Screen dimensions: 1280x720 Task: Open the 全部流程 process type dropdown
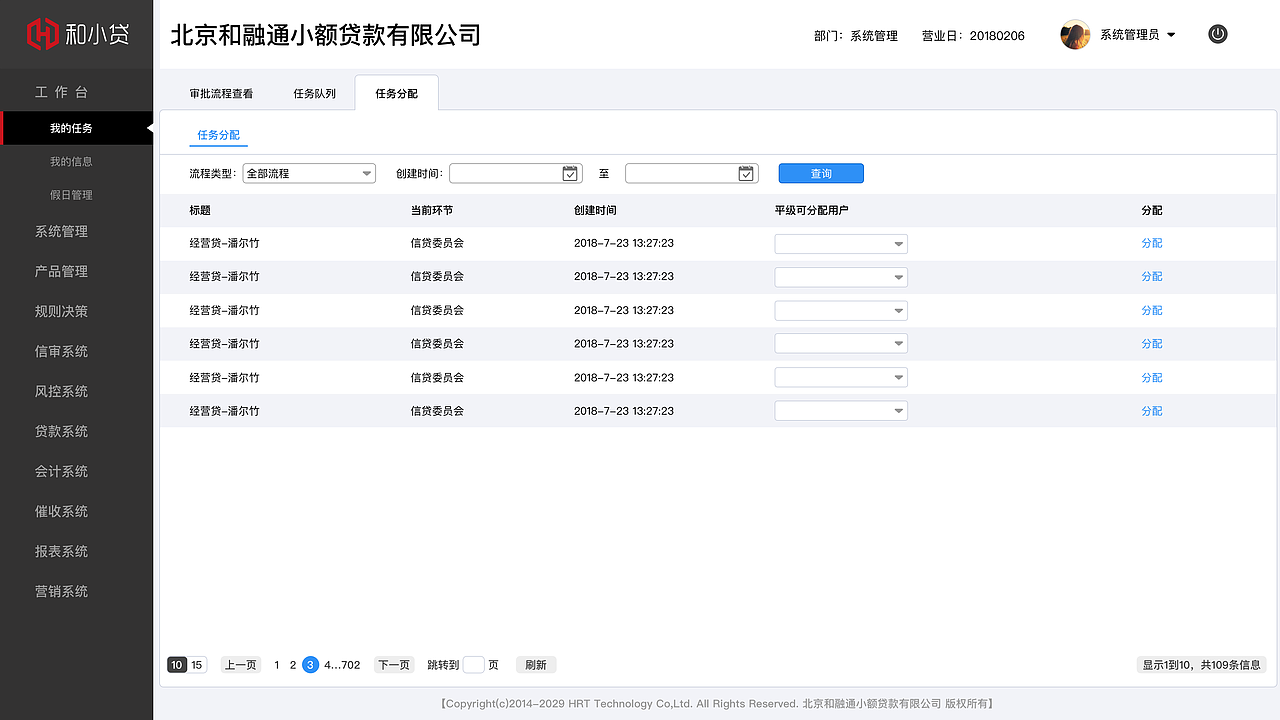[x=308, y=172]
